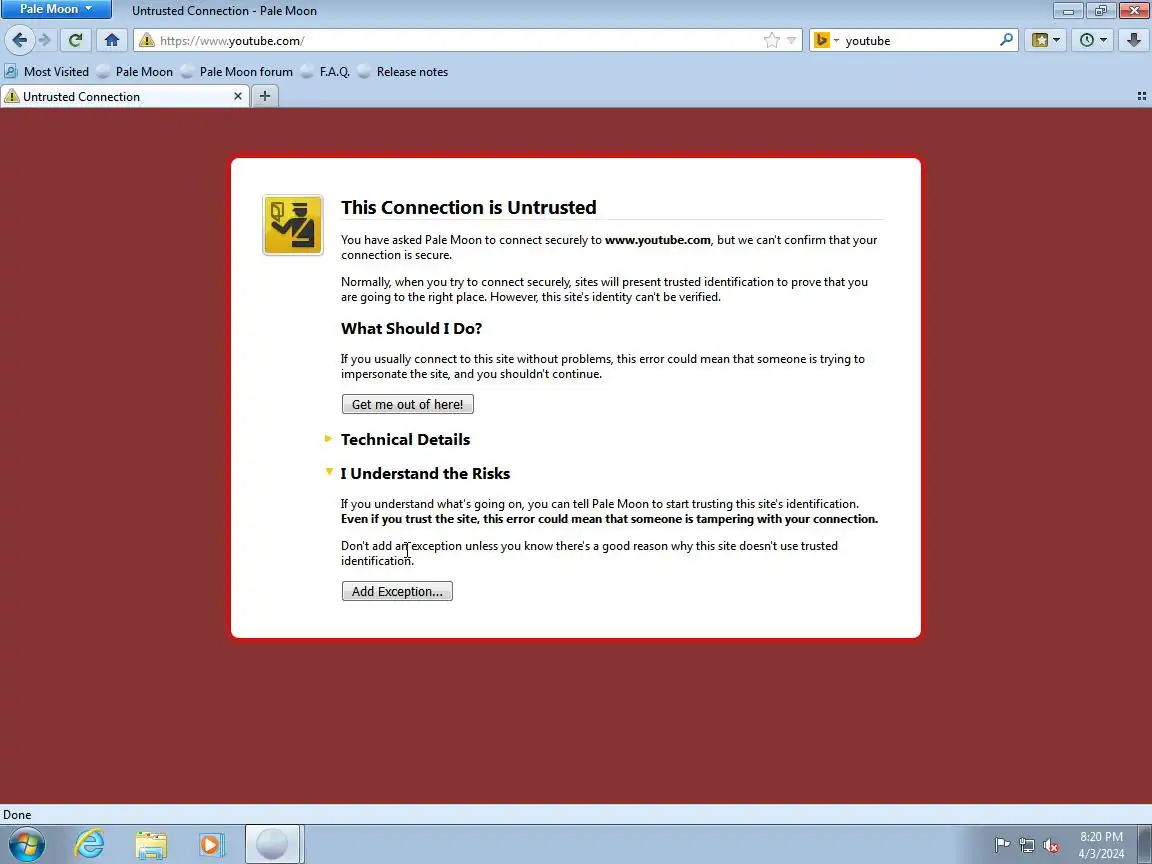Expand the Technical Details section
This screenshot has height=864, width=1152.
(x=406, y=439)
